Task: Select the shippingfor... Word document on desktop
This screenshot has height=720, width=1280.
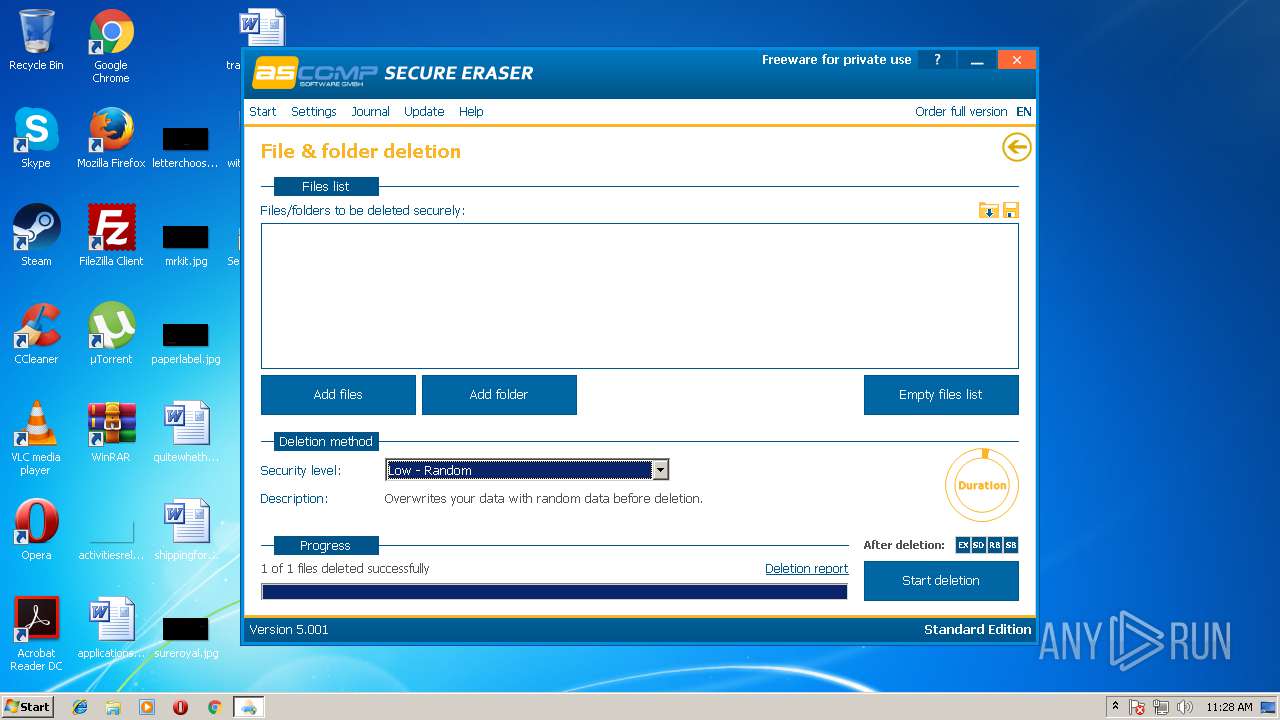Action: [x=186, y=530]
